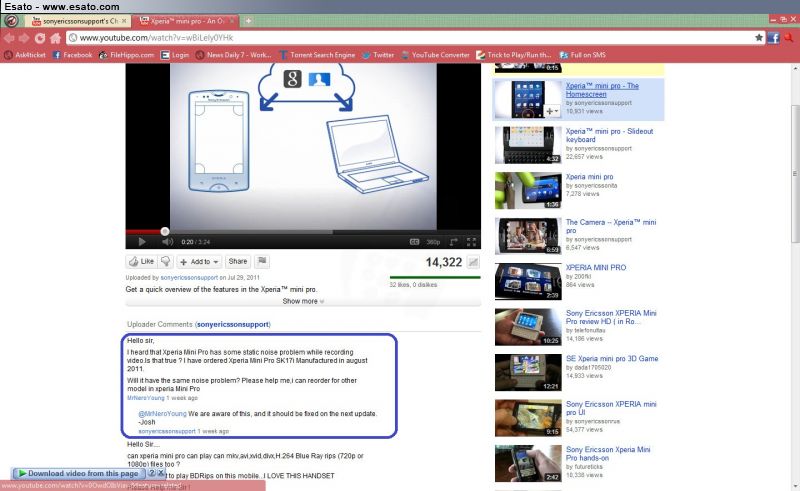Mute the video volume speaker icon

[x=167, y=242]
